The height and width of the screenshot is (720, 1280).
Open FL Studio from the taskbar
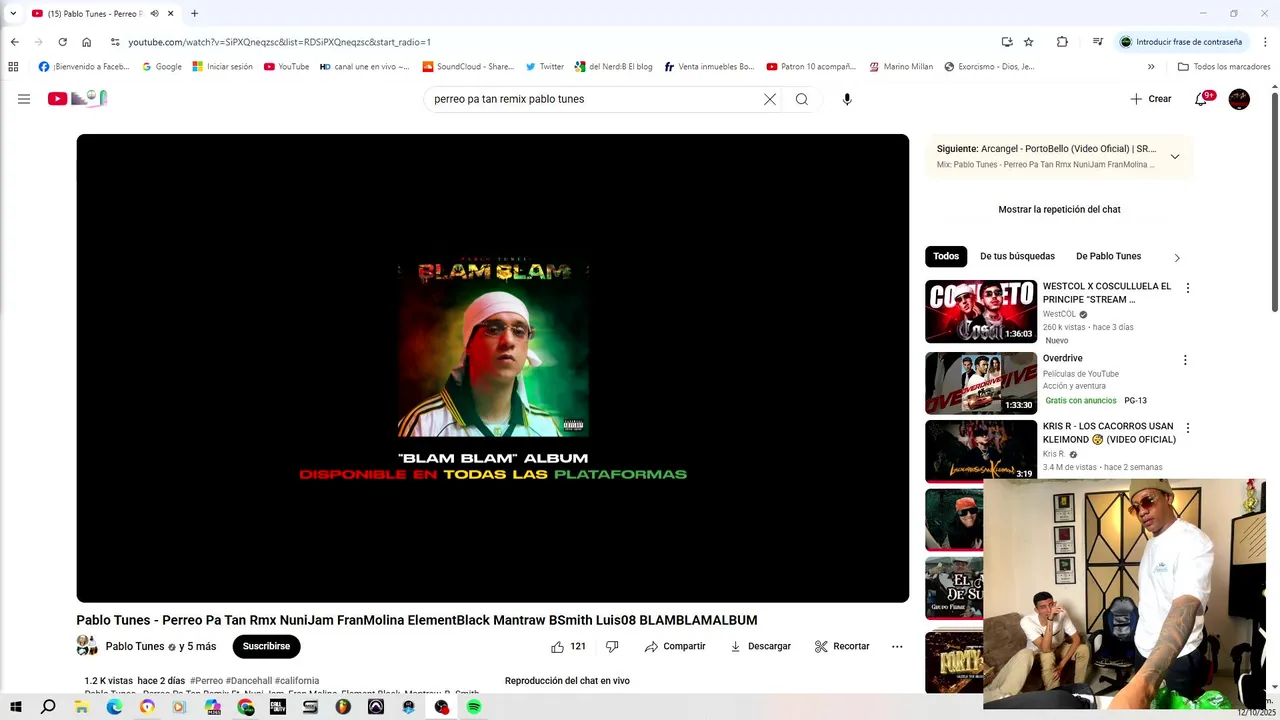click(343, 707)
